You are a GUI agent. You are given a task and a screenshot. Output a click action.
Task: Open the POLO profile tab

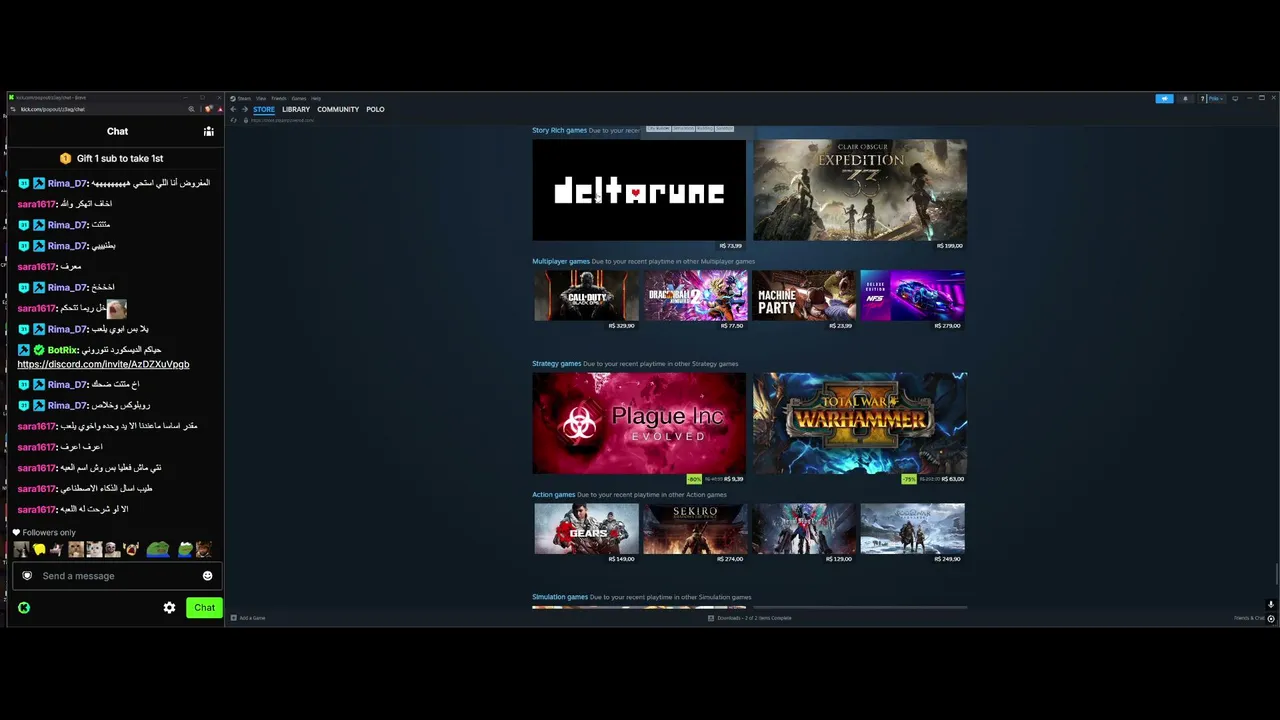tap(375, 109)
